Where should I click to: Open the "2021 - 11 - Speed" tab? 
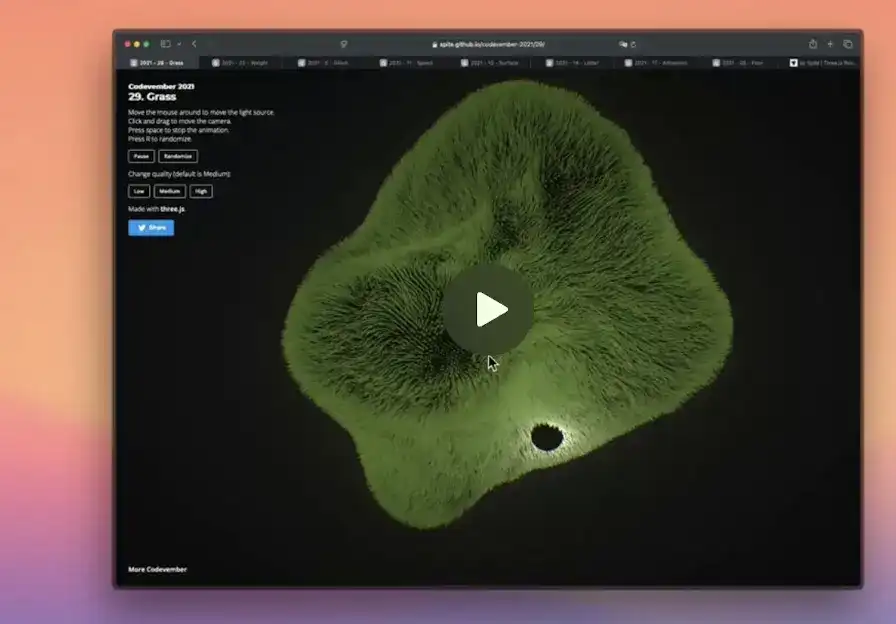click(406, 63)
